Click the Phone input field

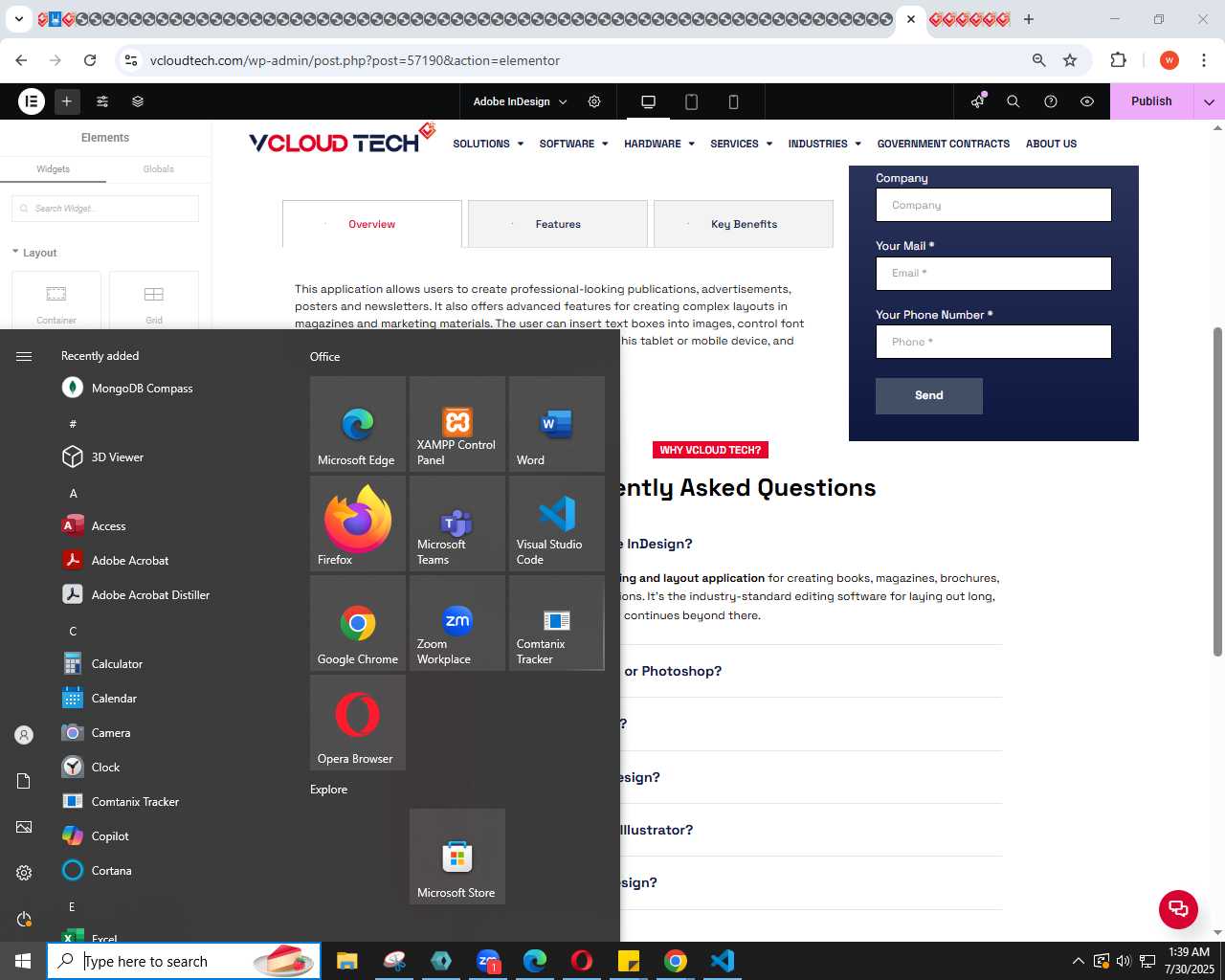(x=993, y=342)
